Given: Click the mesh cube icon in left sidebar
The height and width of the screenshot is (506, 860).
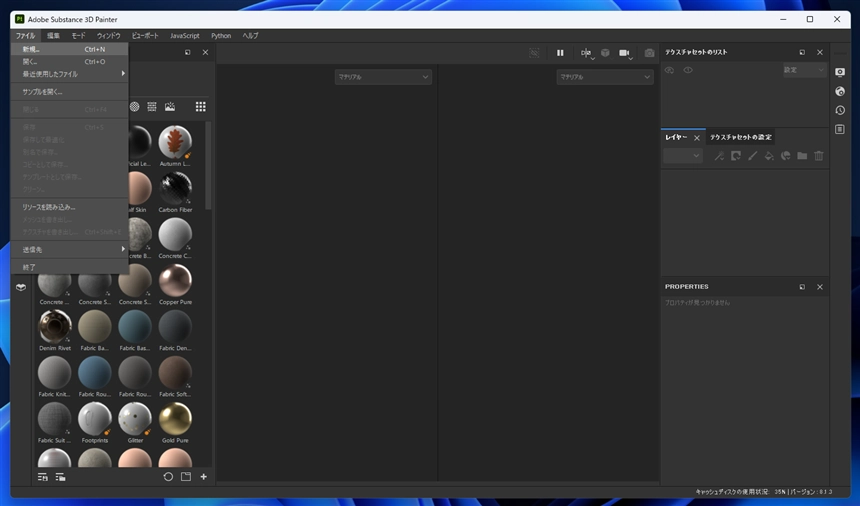Looking at the screenshot, I should tap(21, 287).
